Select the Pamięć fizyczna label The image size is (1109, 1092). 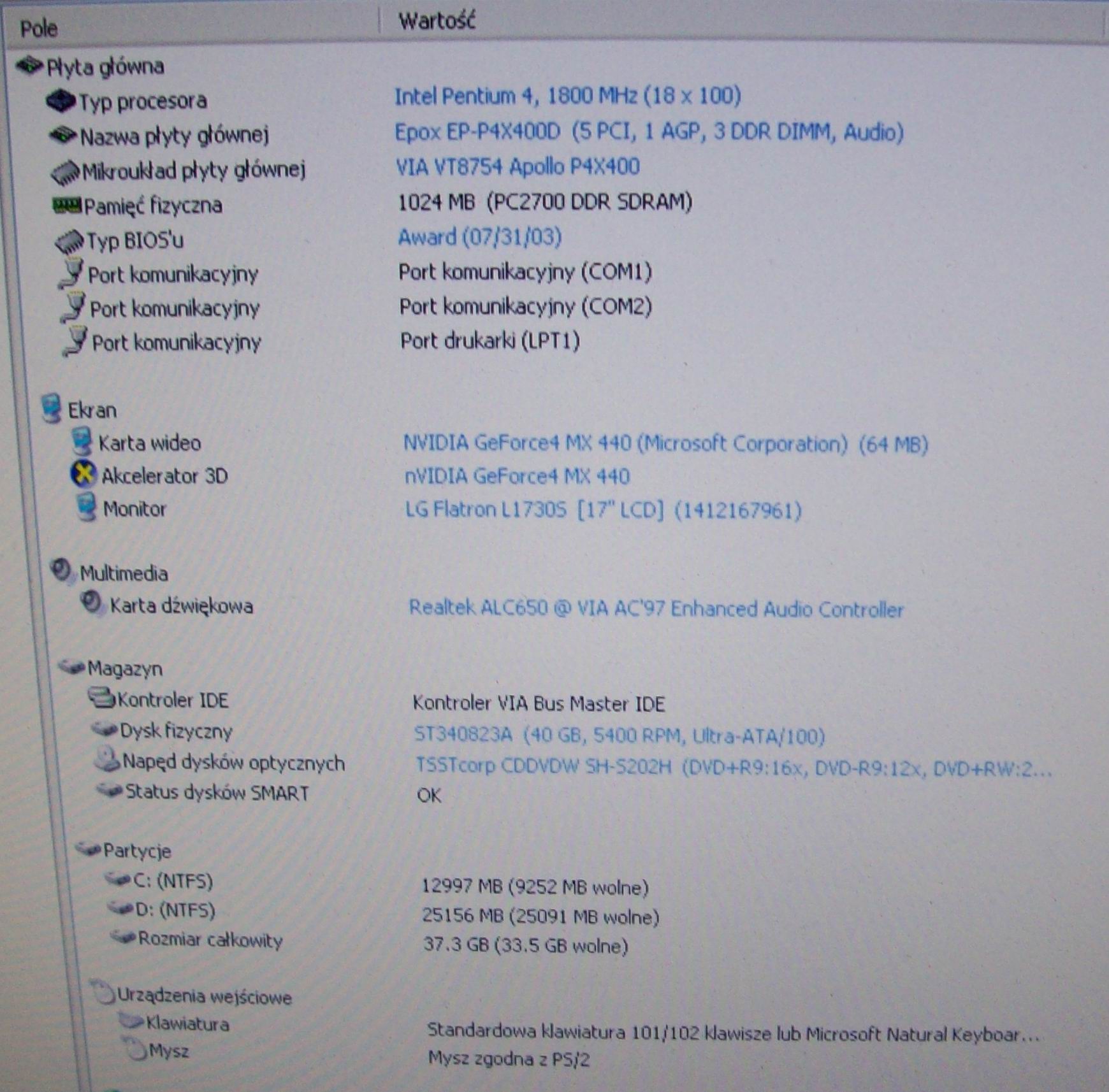(153, 206)
